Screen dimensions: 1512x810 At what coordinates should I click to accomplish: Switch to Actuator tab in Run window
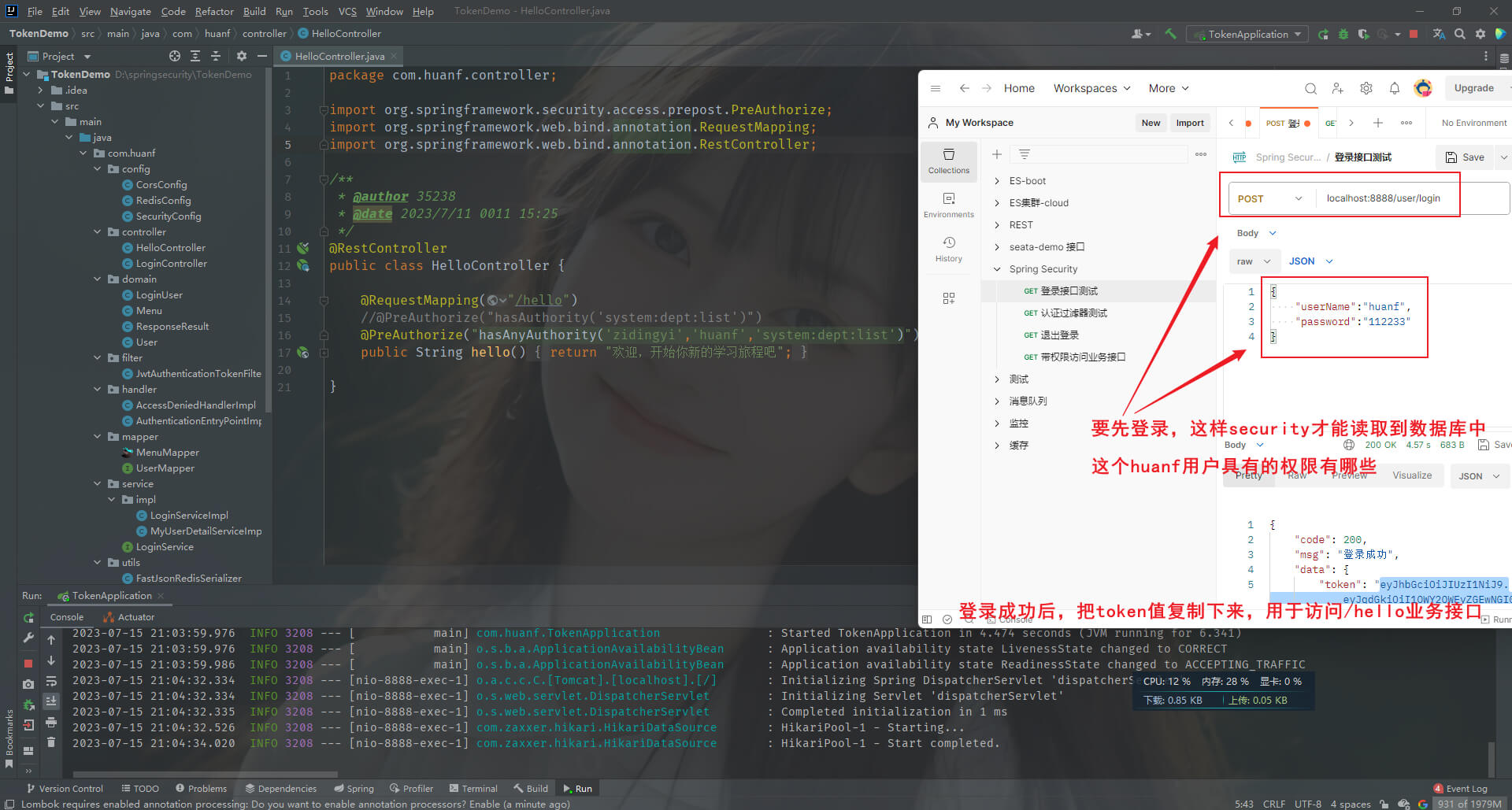click(x=129, y=617)
